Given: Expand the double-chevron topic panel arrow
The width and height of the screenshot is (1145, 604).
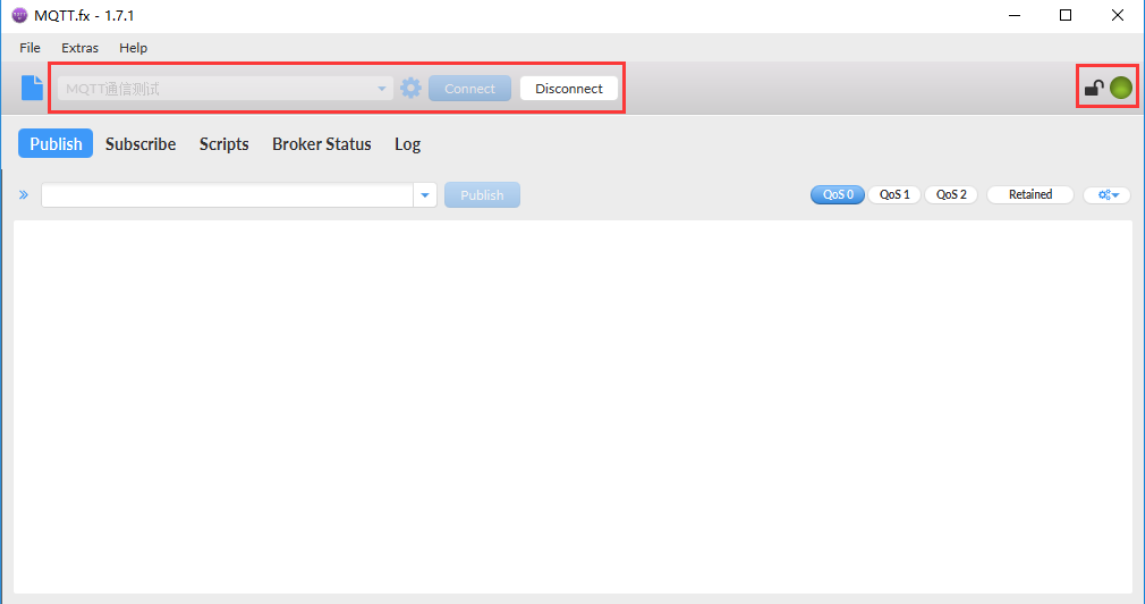Looking at the screenshot, I should click(24, 195).
